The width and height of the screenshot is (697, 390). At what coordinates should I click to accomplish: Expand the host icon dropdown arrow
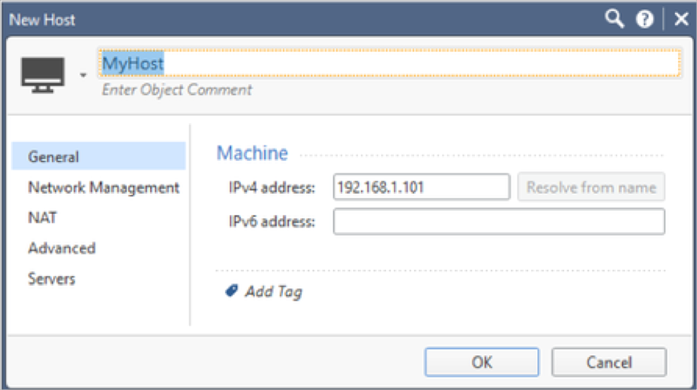[x=83, y=75]
